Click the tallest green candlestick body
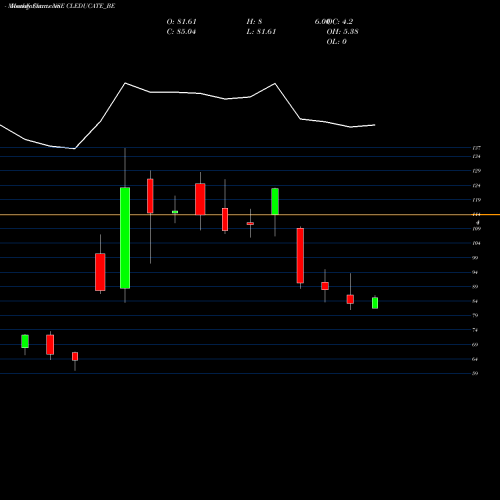The image size is (500, 500). coord(125,238)
